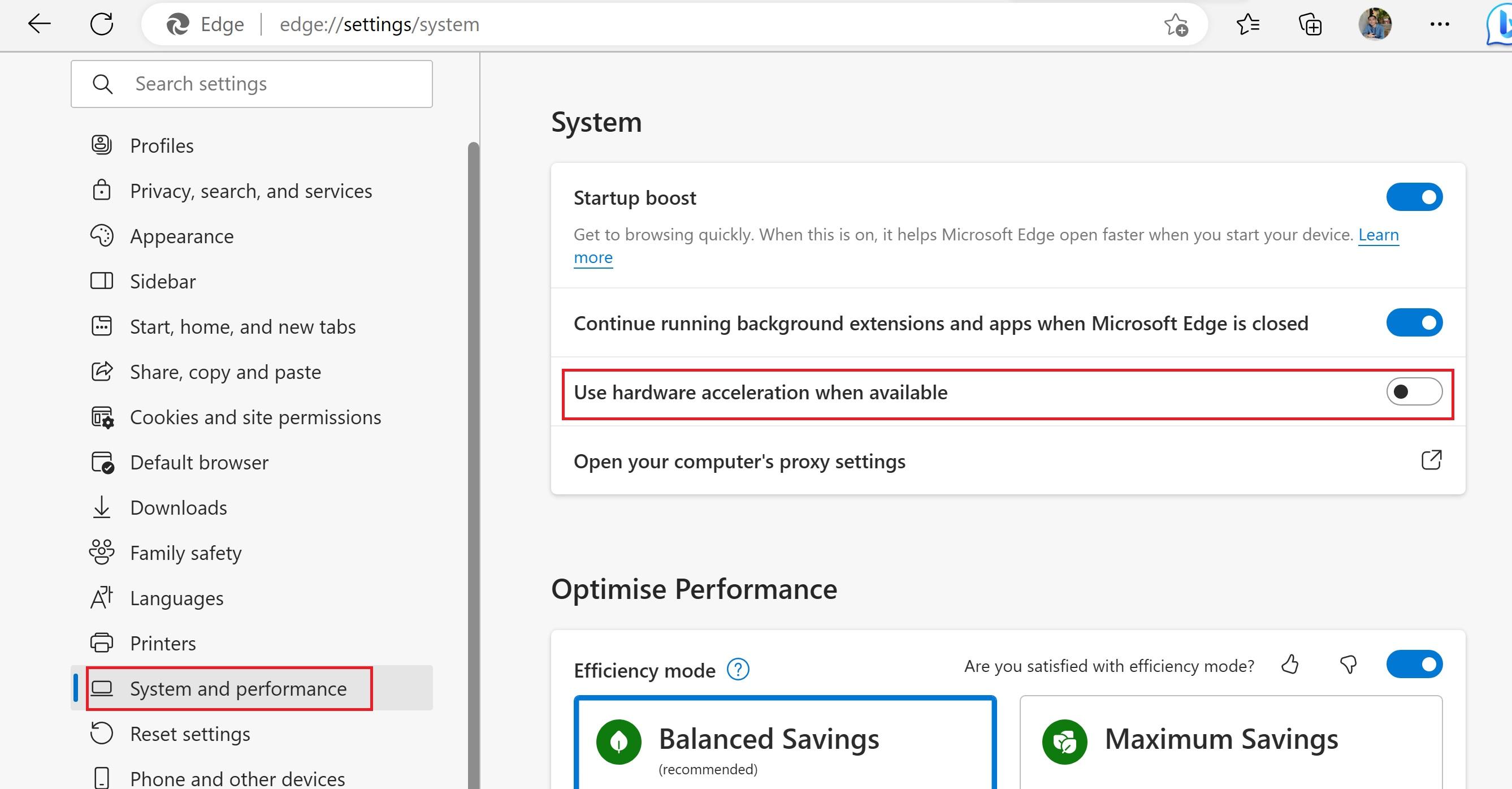Open proxy settings external link icon
This screenshot has width=1512, height=789.
point(1431,460)
